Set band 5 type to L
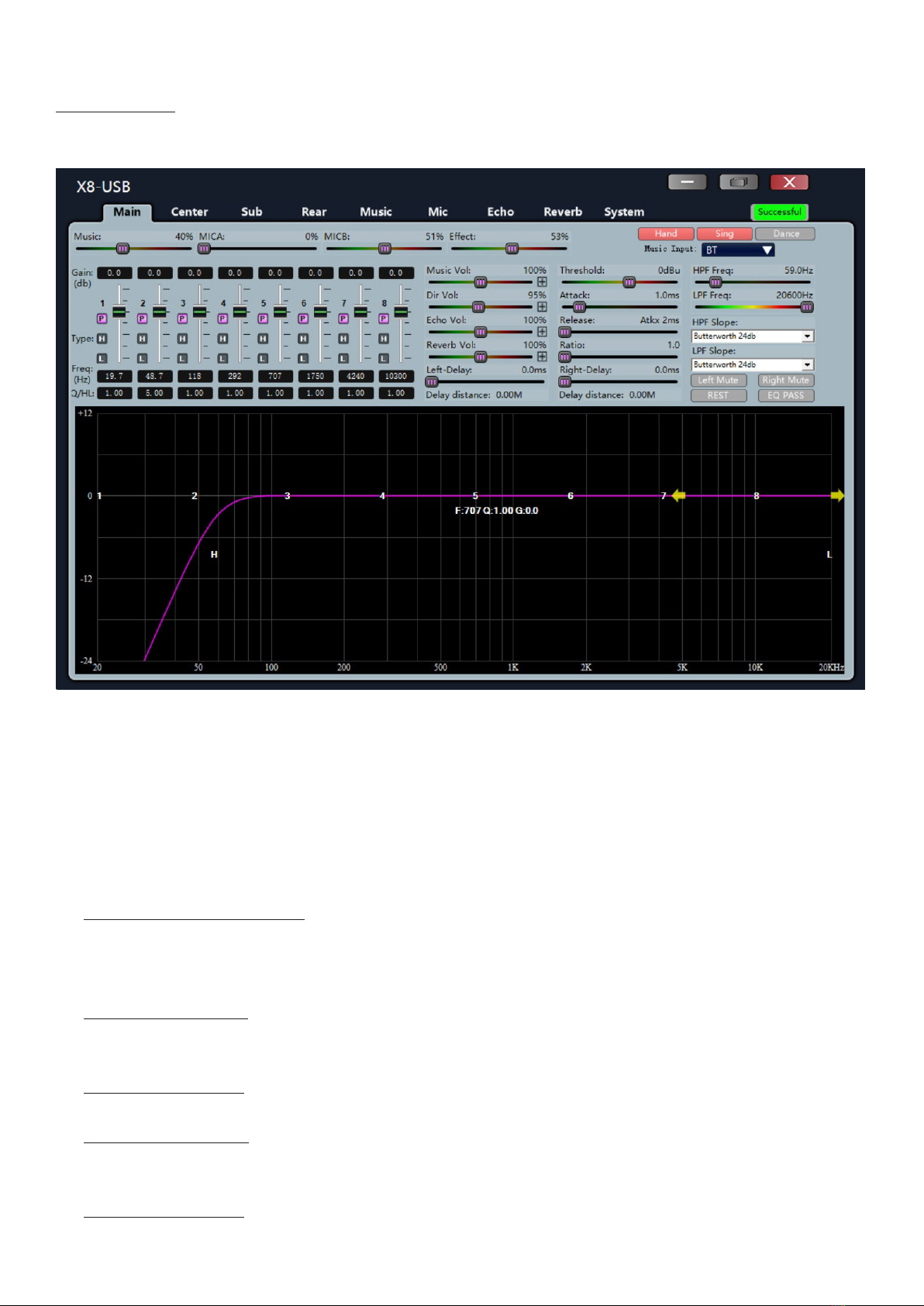This screenshot has height=1306, width=924. (263, 358)
